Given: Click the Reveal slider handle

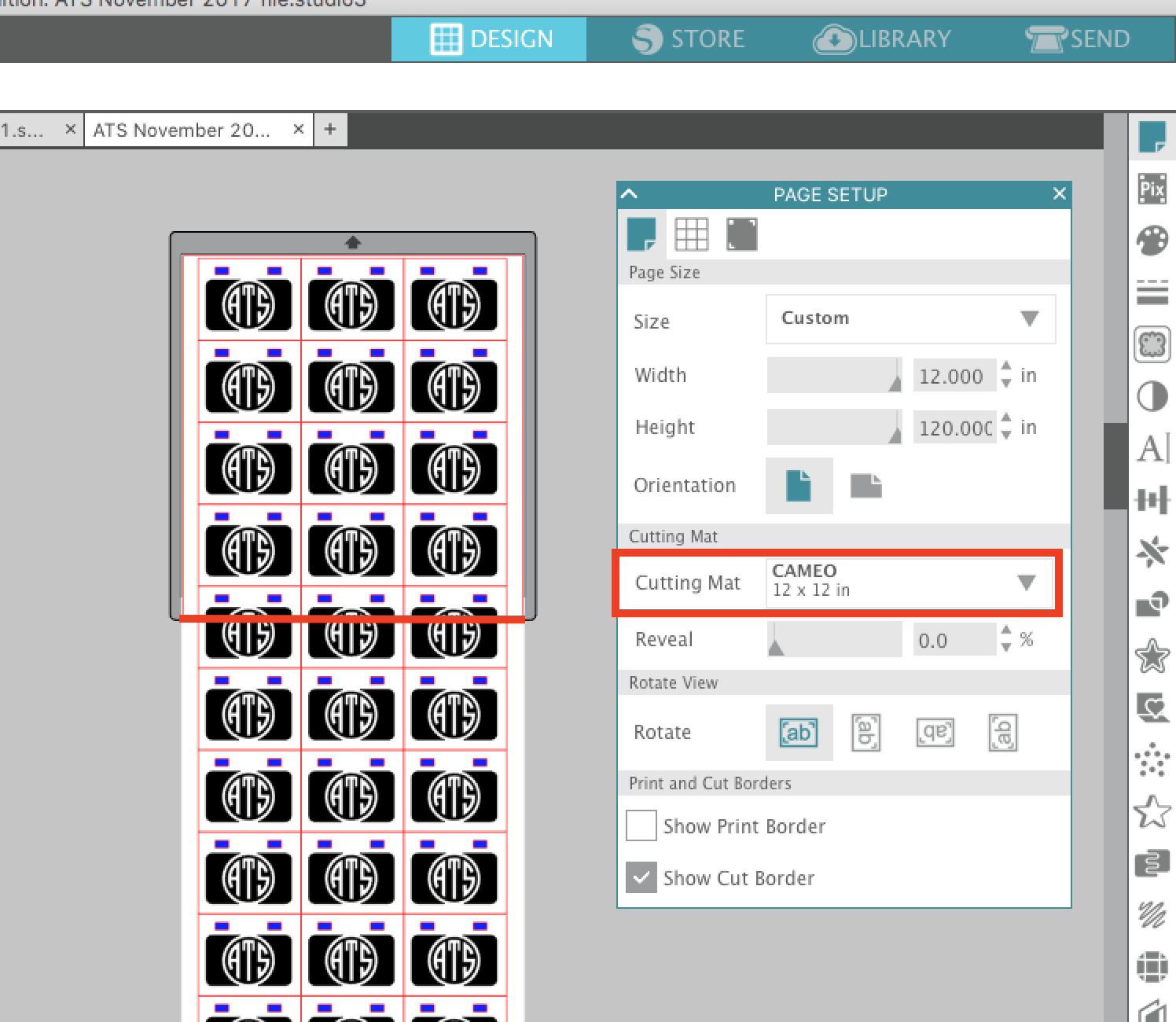Looking at the screenshot, I should click(775, 645).
